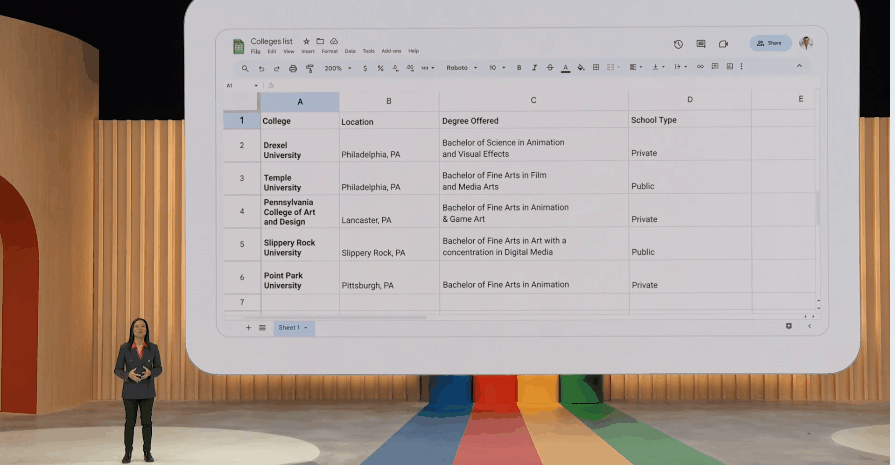
Task: Insert a comment from the toolbar
Action: (715, 67)
